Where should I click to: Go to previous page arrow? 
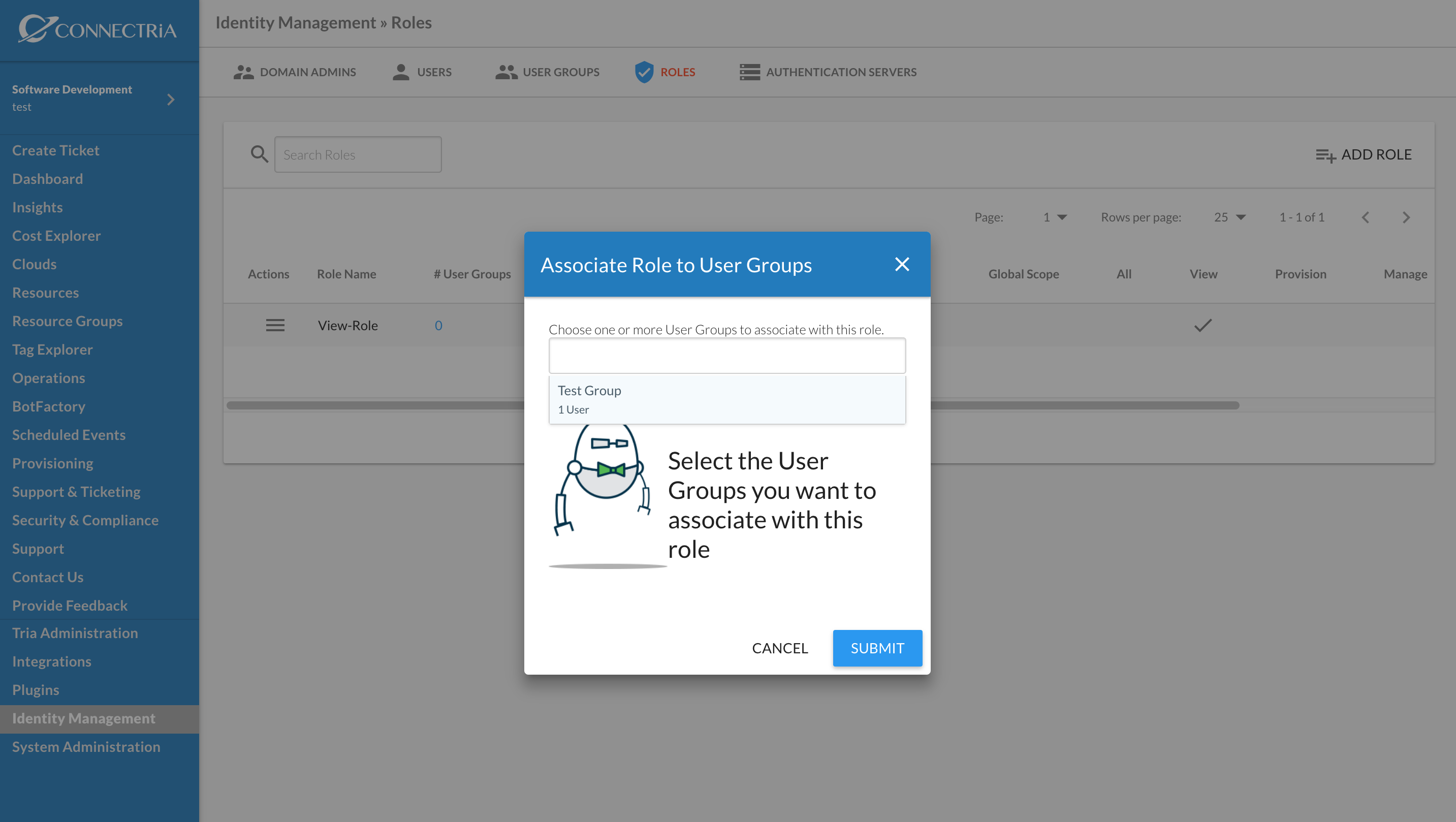(x=1366, y=217)
